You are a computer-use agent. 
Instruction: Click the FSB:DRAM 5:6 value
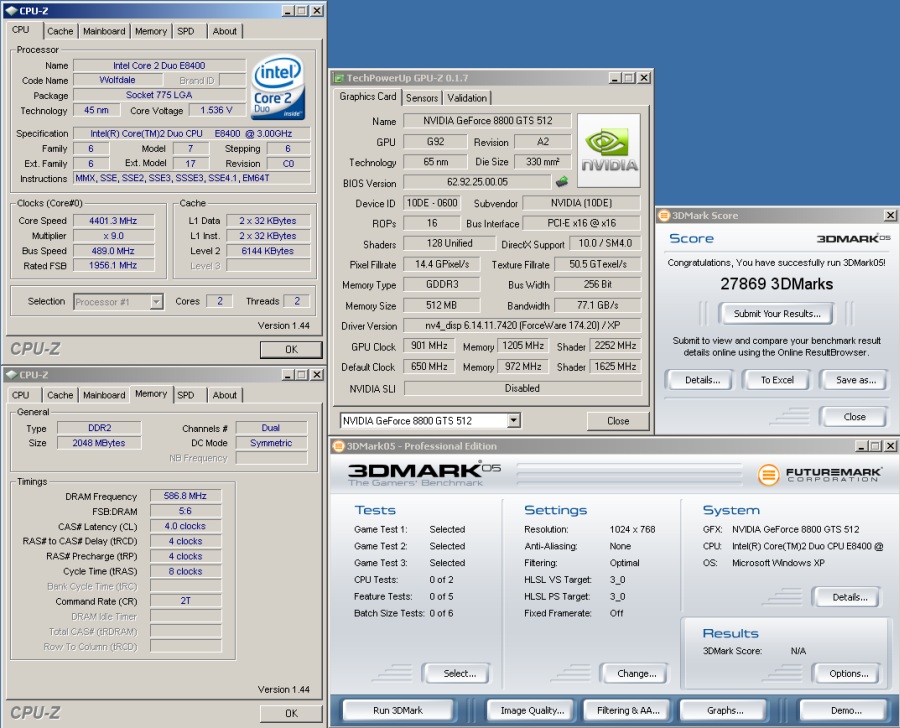(185, 511)
